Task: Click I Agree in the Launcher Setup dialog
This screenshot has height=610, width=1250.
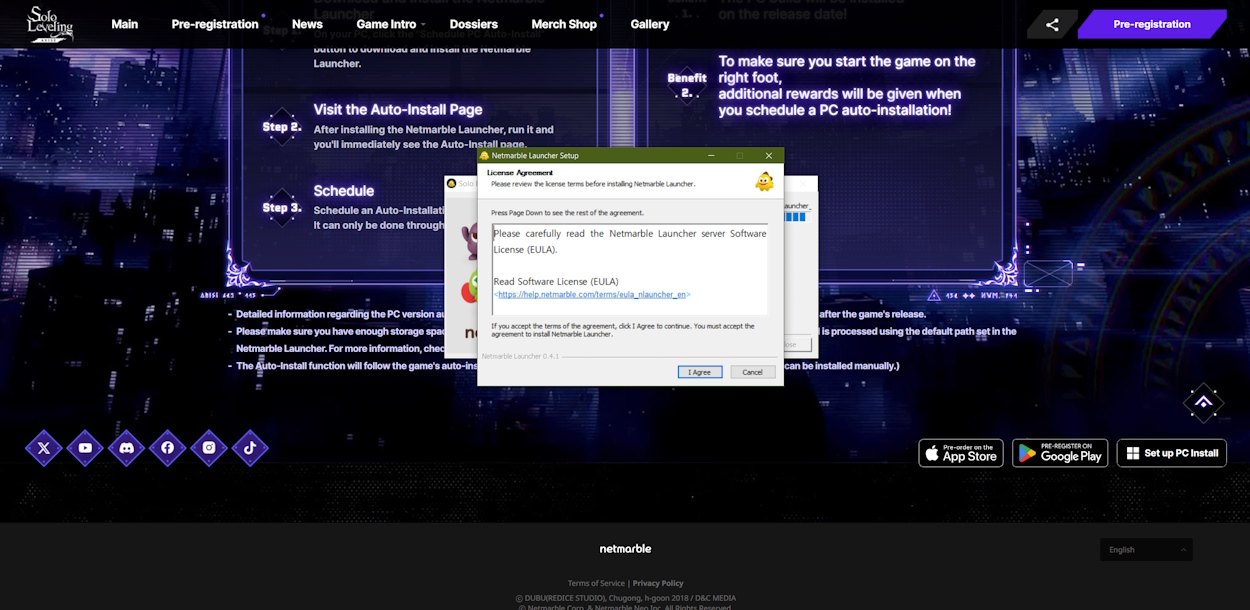Action: coord(700,371)
